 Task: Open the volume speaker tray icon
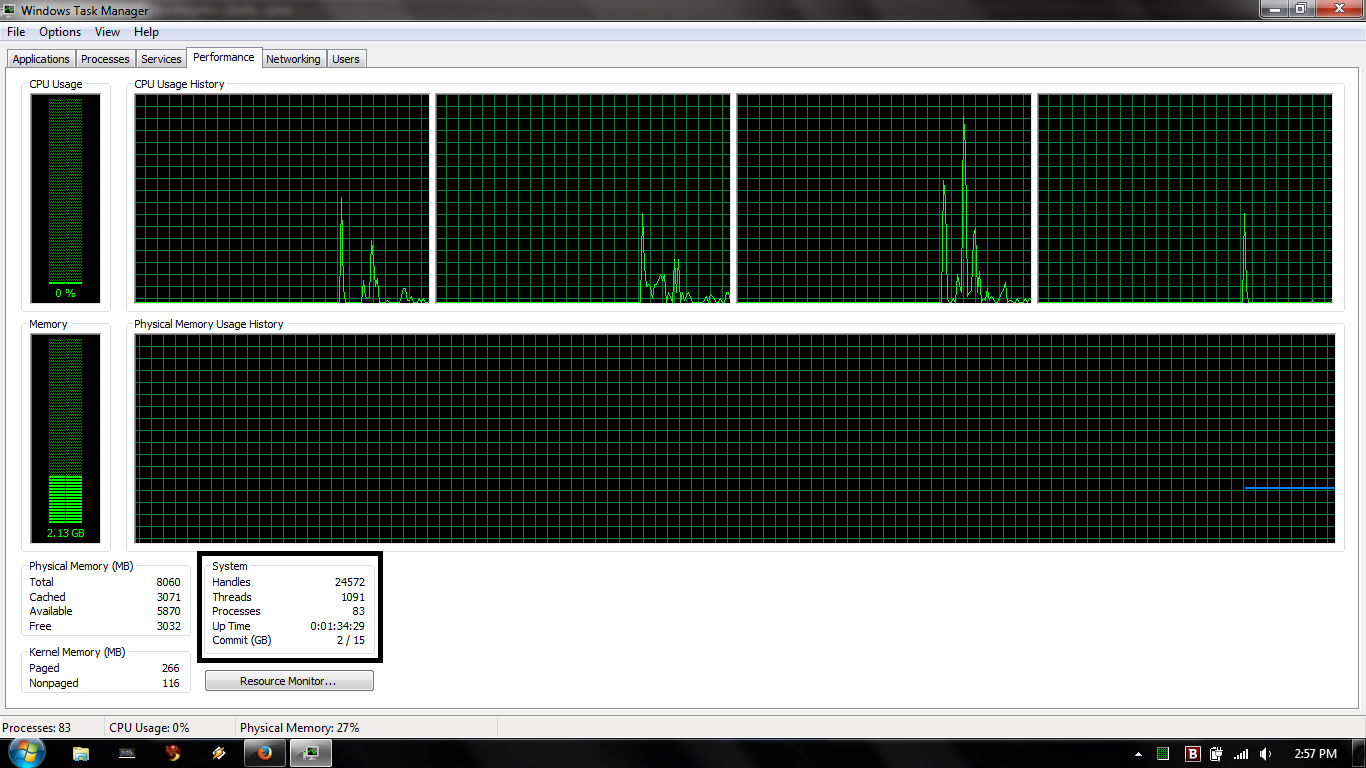point(1266,754)
